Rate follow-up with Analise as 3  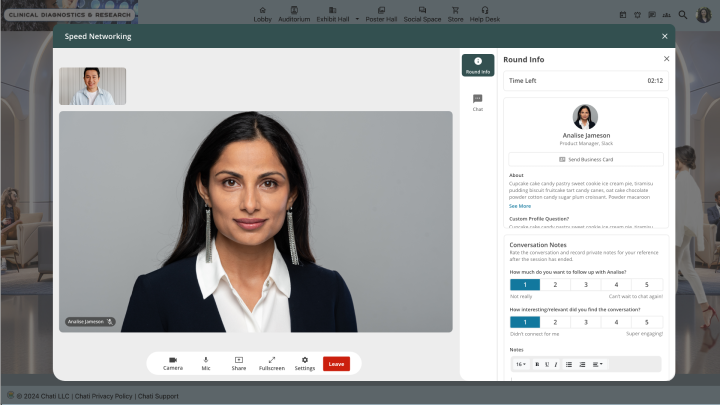[x=586, y=285]
